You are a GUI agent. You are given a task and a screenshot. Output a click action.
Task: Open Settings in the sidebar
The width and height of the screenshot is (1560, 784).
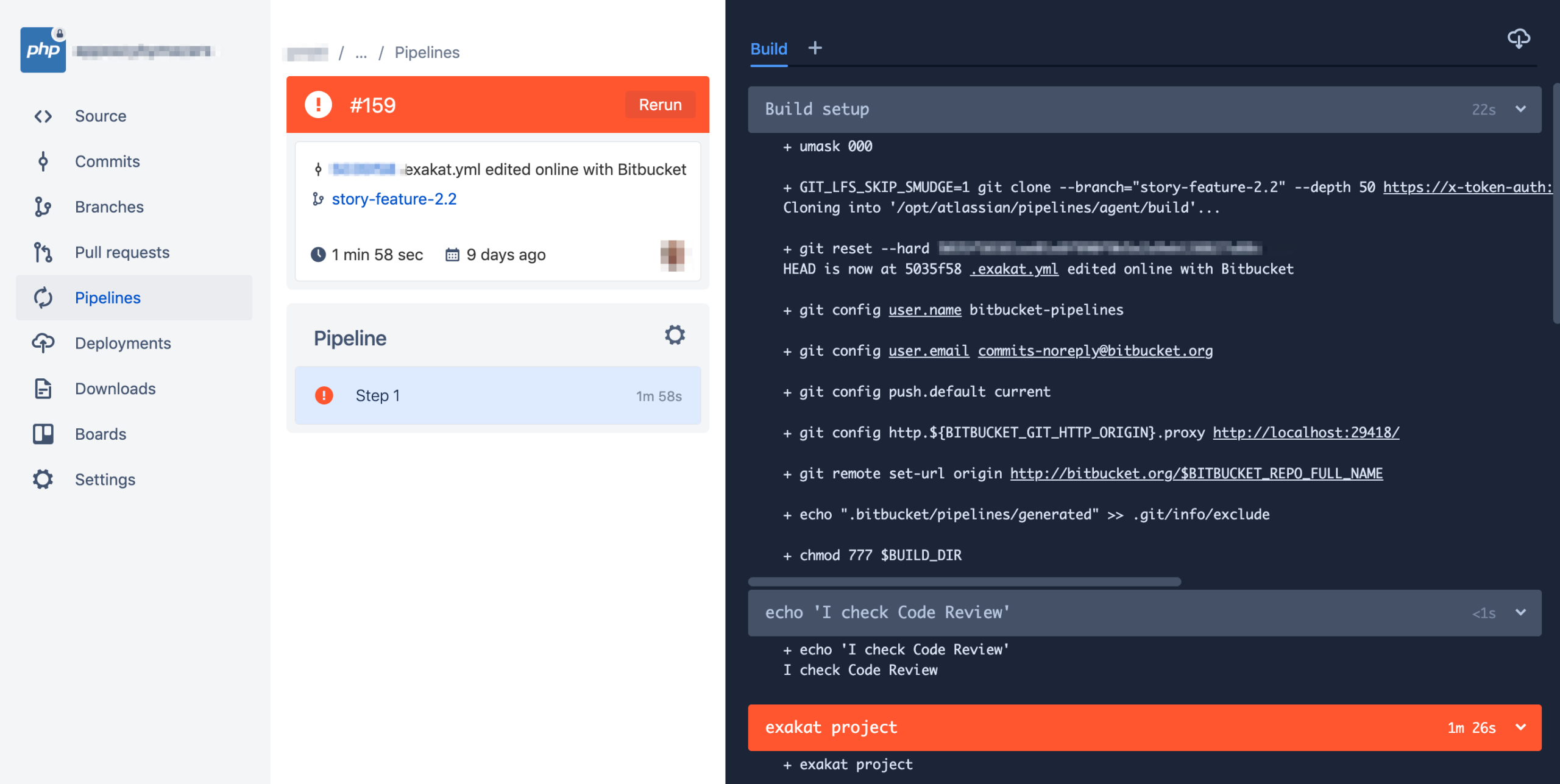pyautogui.click(x=134, y=479)
